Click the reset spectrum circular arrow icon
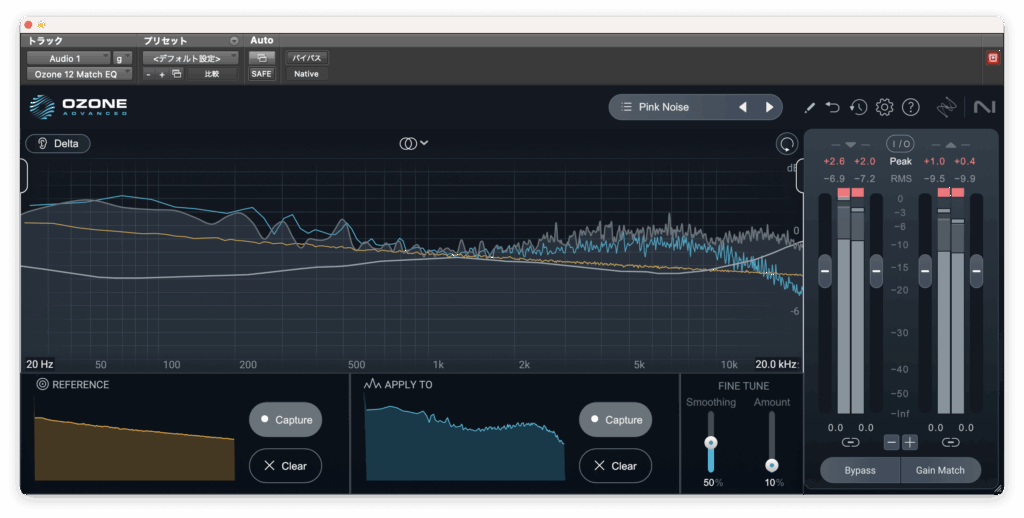The image size is (1024, 518). tap(787, 144)
